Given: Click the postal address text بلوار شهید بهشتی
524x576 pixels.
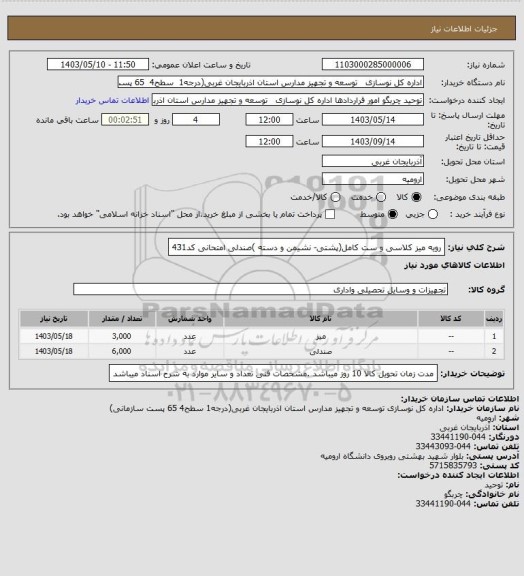Looking at the screenshot, I should (392, 456).
